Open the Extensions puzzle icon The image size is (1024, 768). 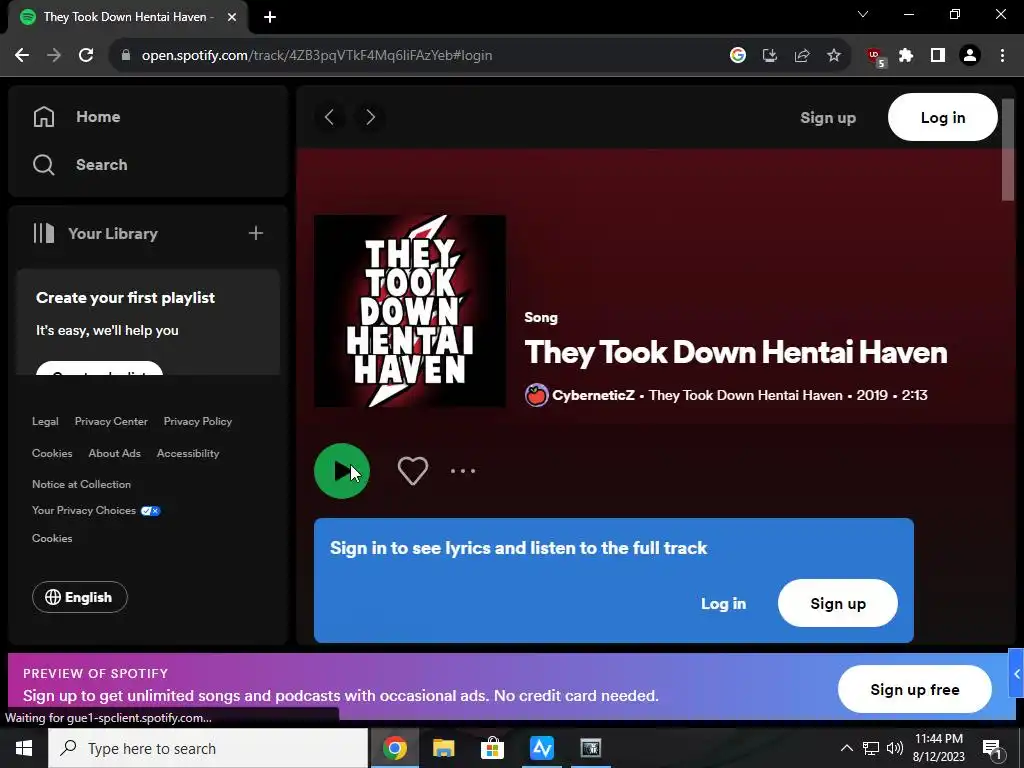point(906,55)
